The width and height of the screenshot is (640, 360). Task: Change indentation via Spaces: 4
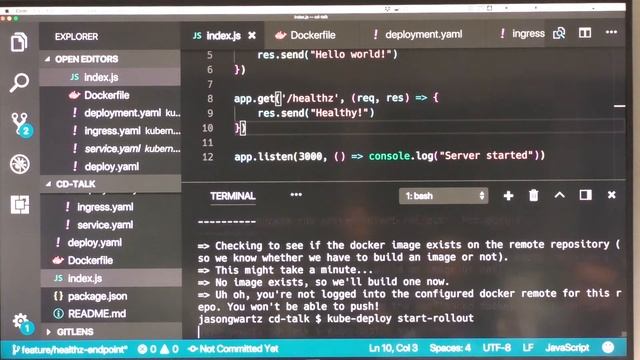pos(450,348)
